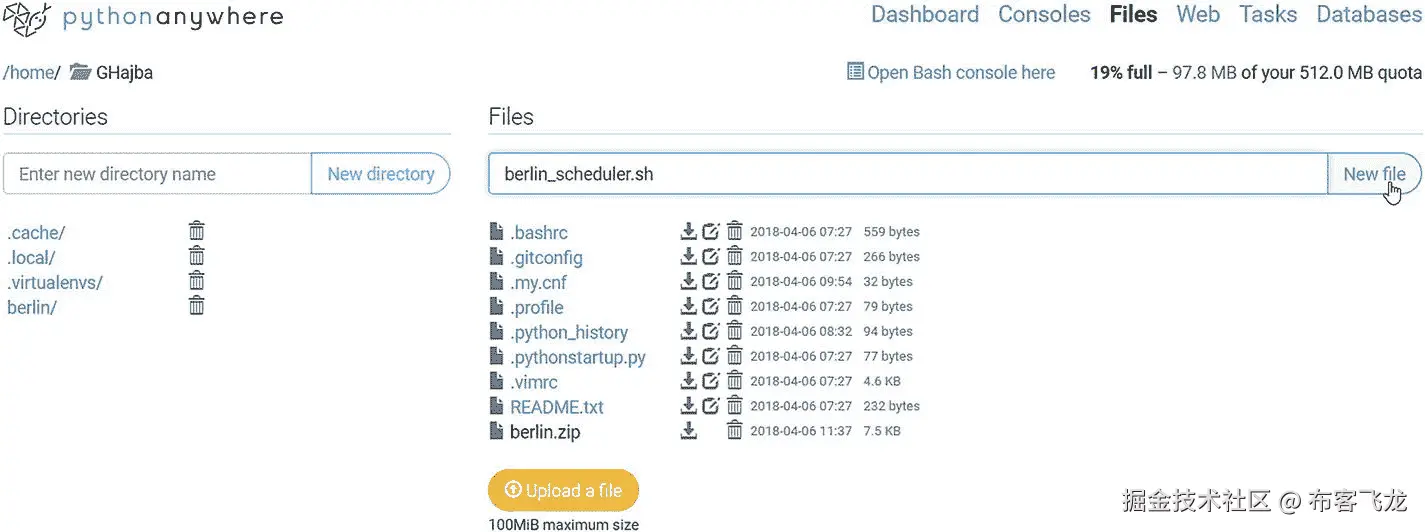Edit the README.txt file
The image size is (1425, 532).
point(711,406)
